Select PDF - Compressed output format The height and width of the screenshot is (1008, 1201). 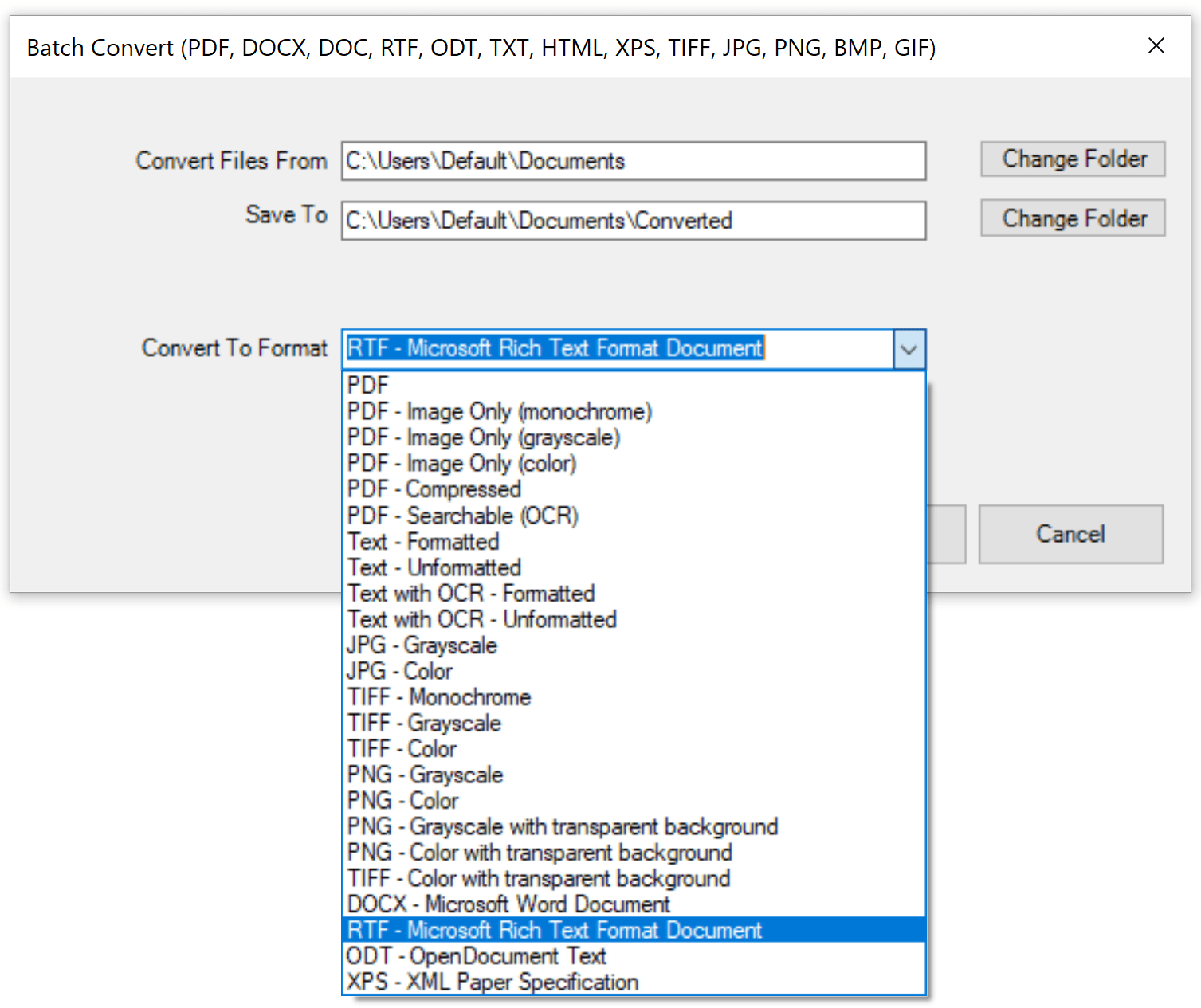(x=434, y=489)
